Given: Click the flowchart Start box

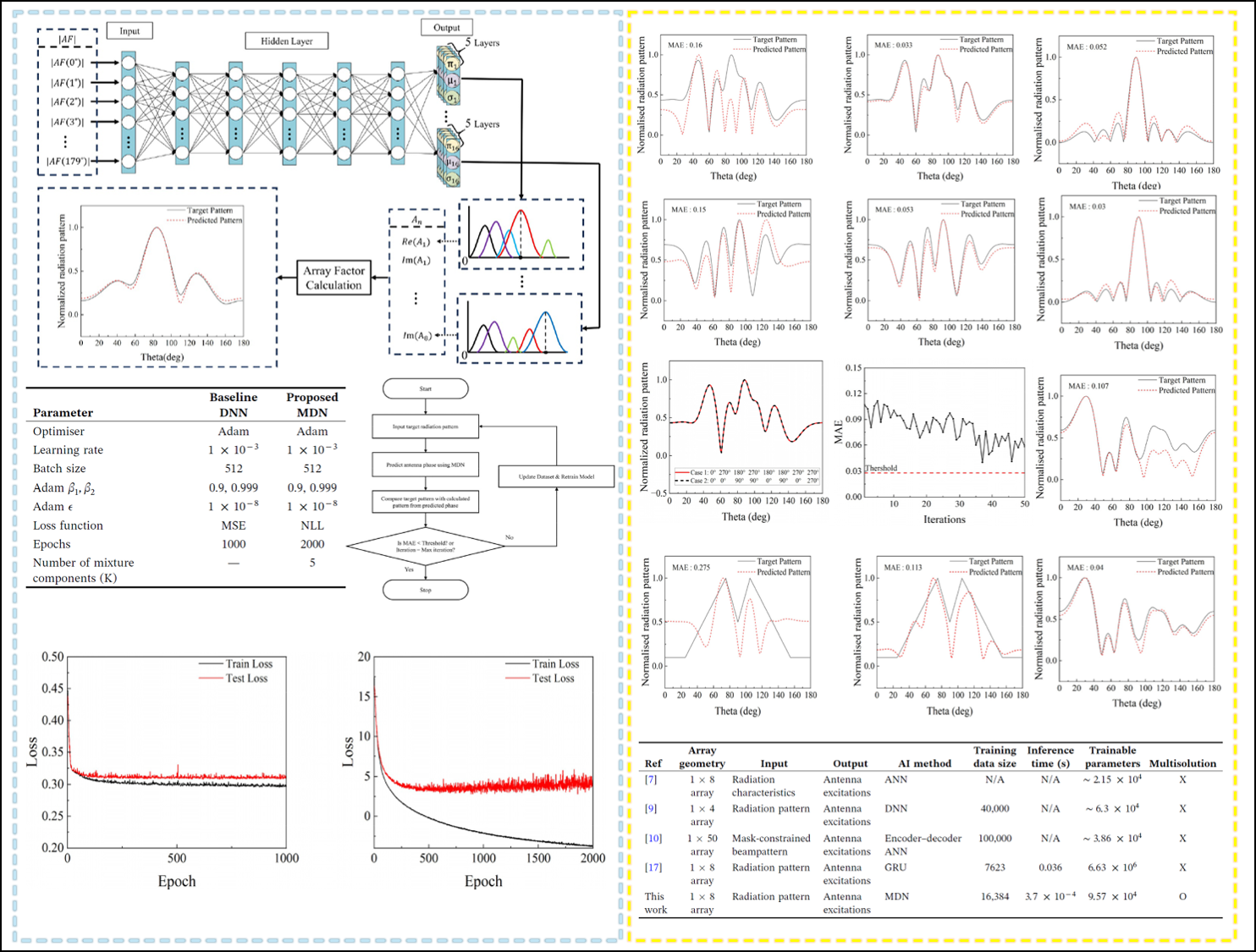Looking at the screenshot, I should (x=426, y=388).
